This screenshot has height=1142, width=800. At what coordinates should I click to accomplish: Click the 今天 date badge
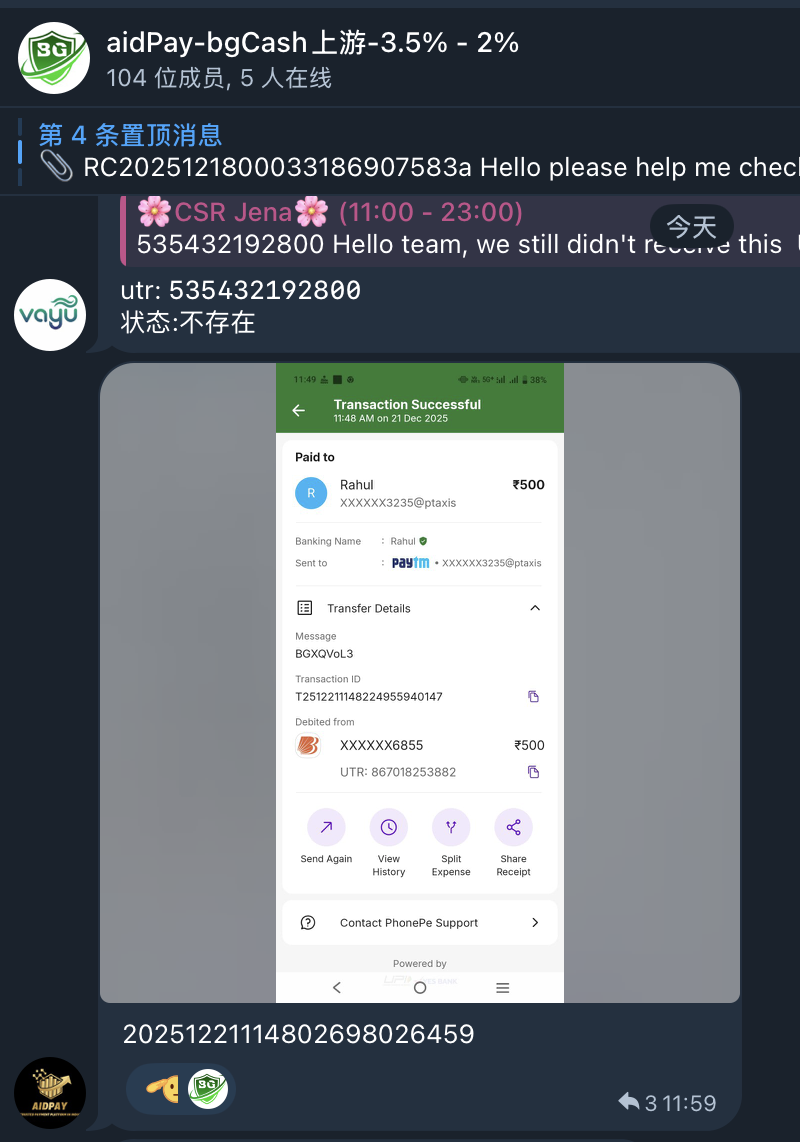pyautogui.click(x=691, y=227)
